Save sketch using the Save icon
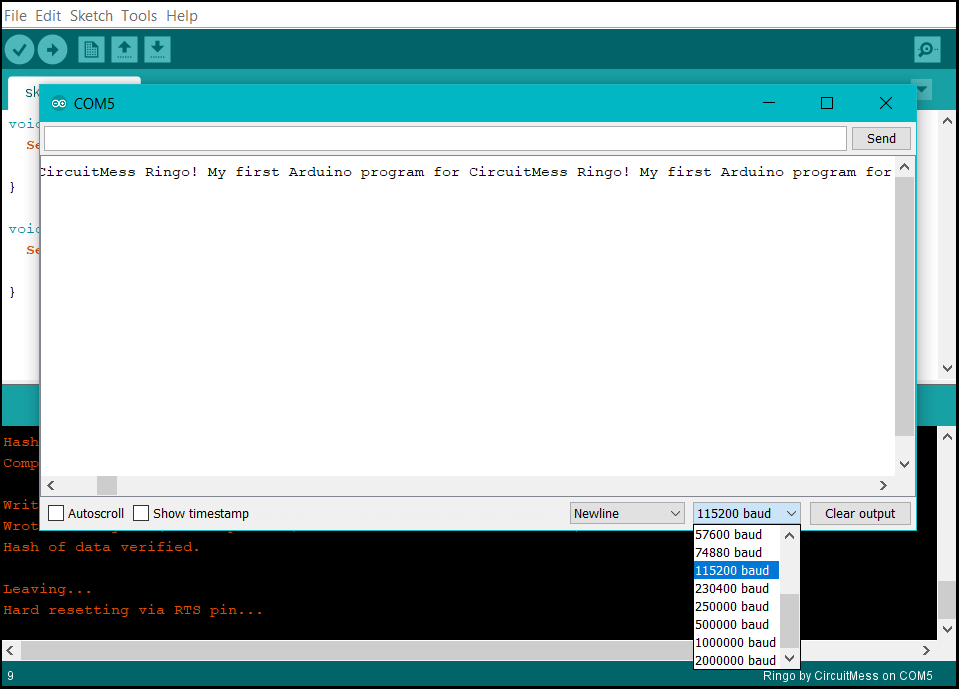 pyautogui.click(x=157, y=49)
